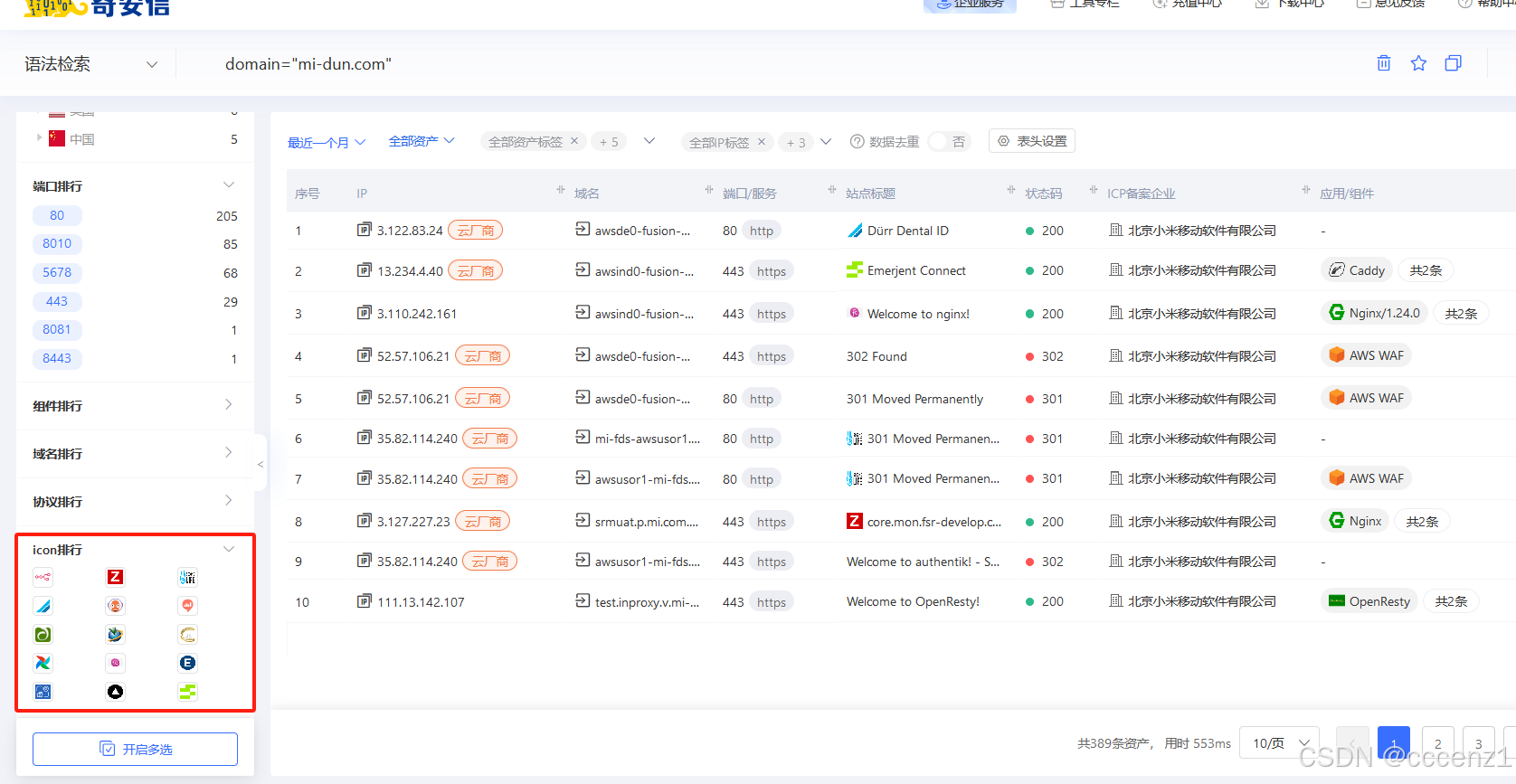Screen dimensions: 1516x784
Task: Expand IP tag list chevron after +3
Action: click(826, 142)
